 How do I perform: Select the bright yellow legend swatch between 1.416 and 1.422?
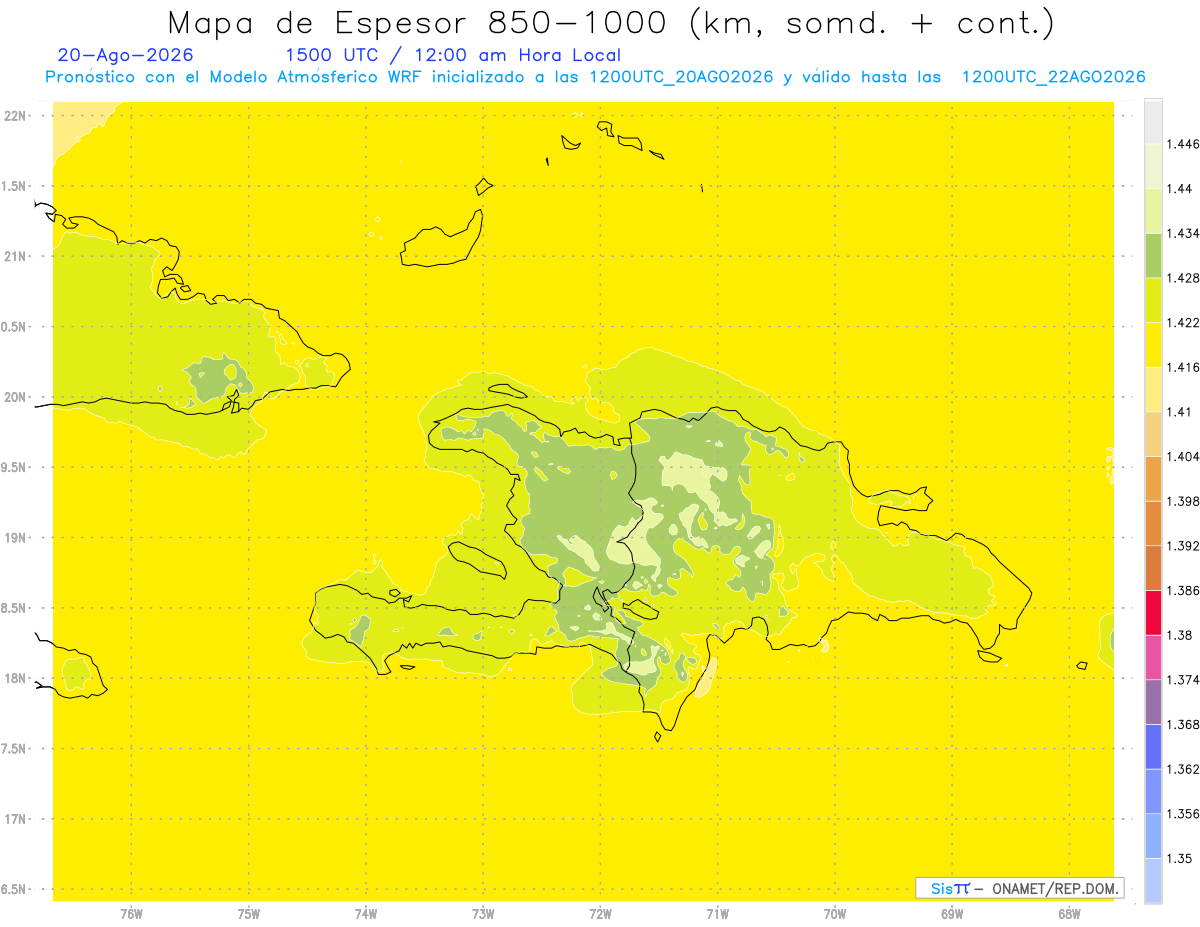(x=1153, y=344)
